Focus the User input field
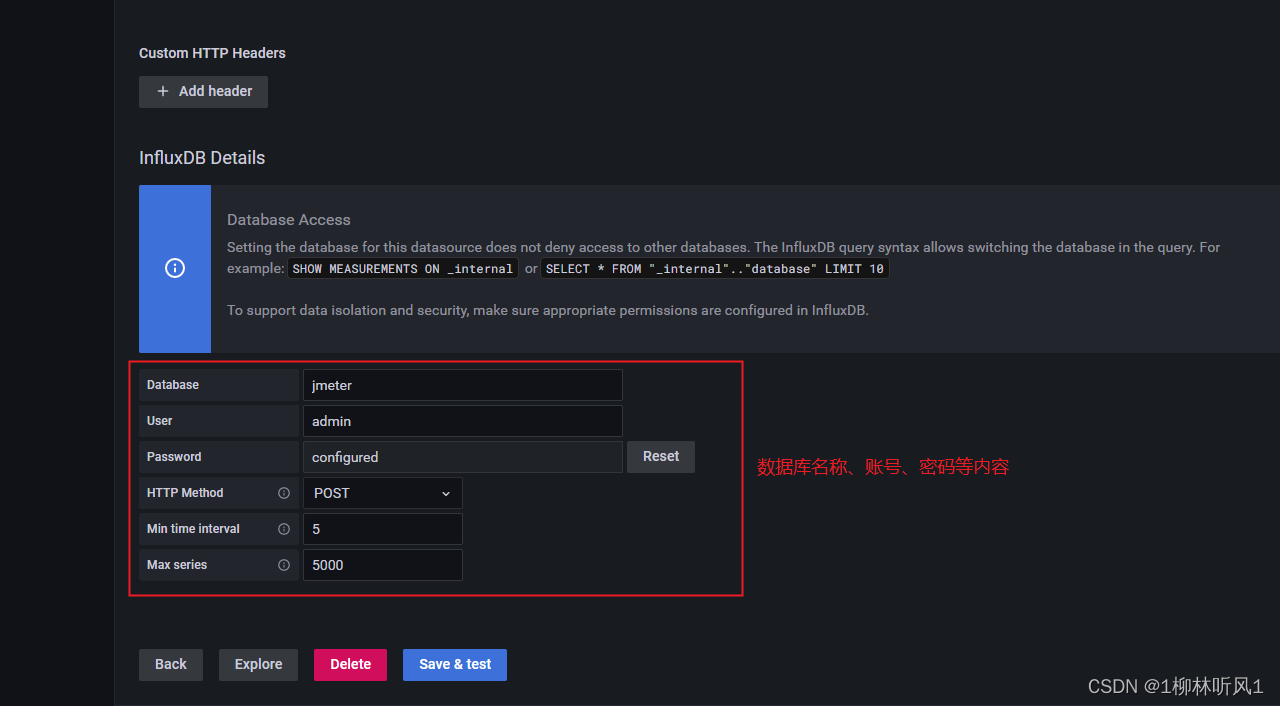 click(x=463, y=421)
